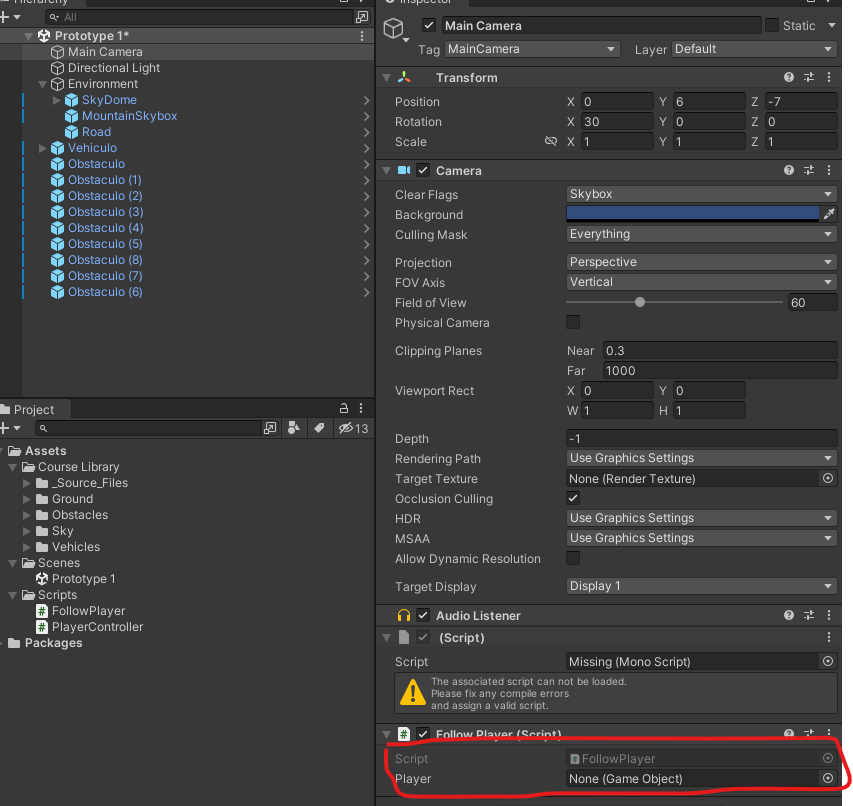This screenshot has width=853, height=806.
Task: Toggle the Scale constrain proportions link icon
Action: (x=550, y=142)
